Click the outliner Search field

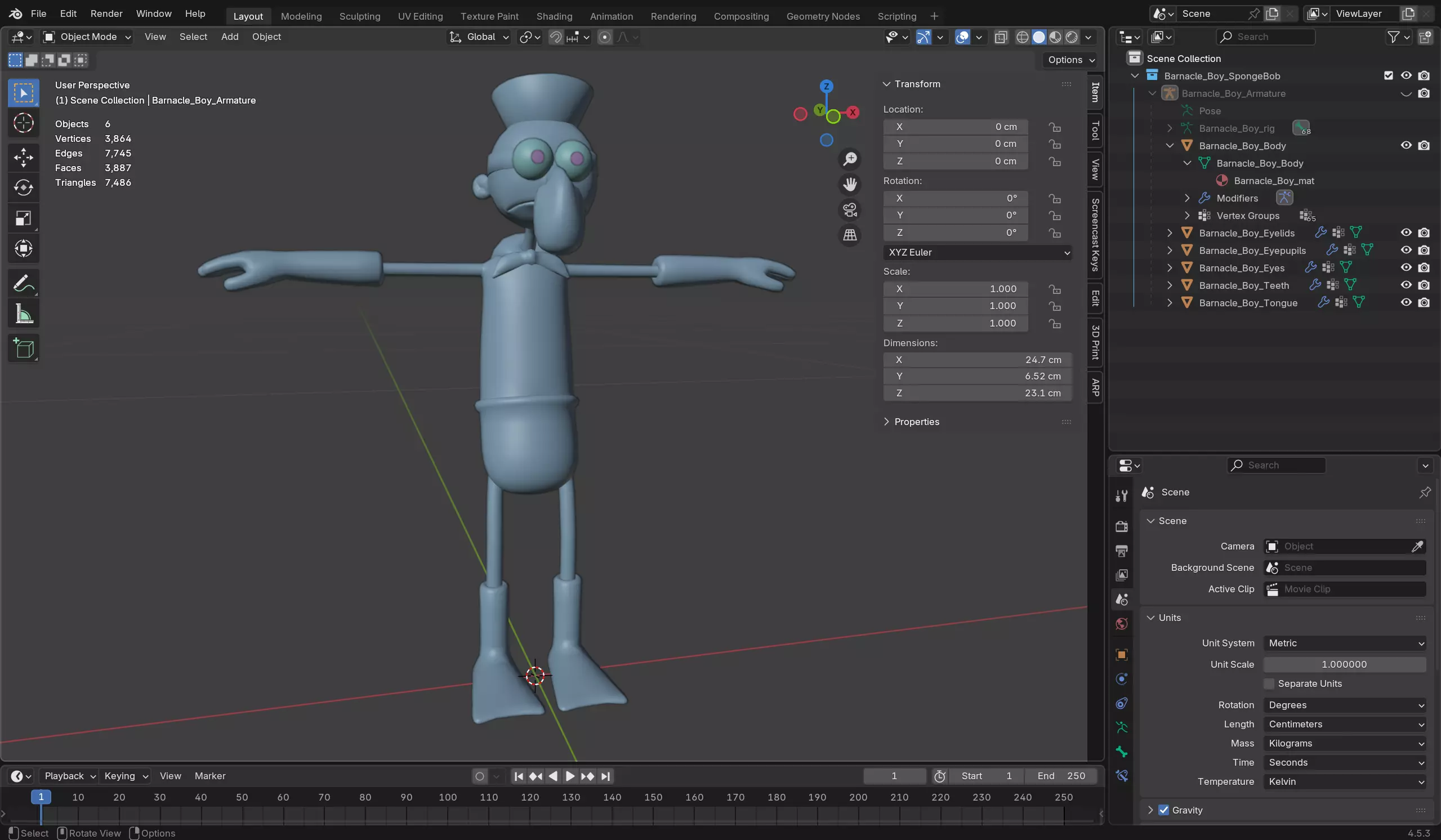[1265, 37]
